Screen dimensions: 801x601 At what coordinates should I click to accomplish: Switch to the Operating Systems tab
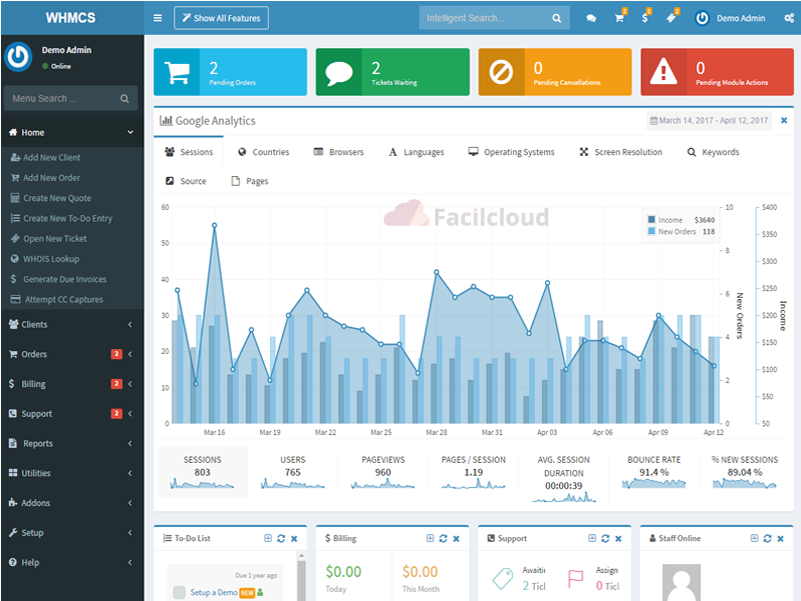511,152
